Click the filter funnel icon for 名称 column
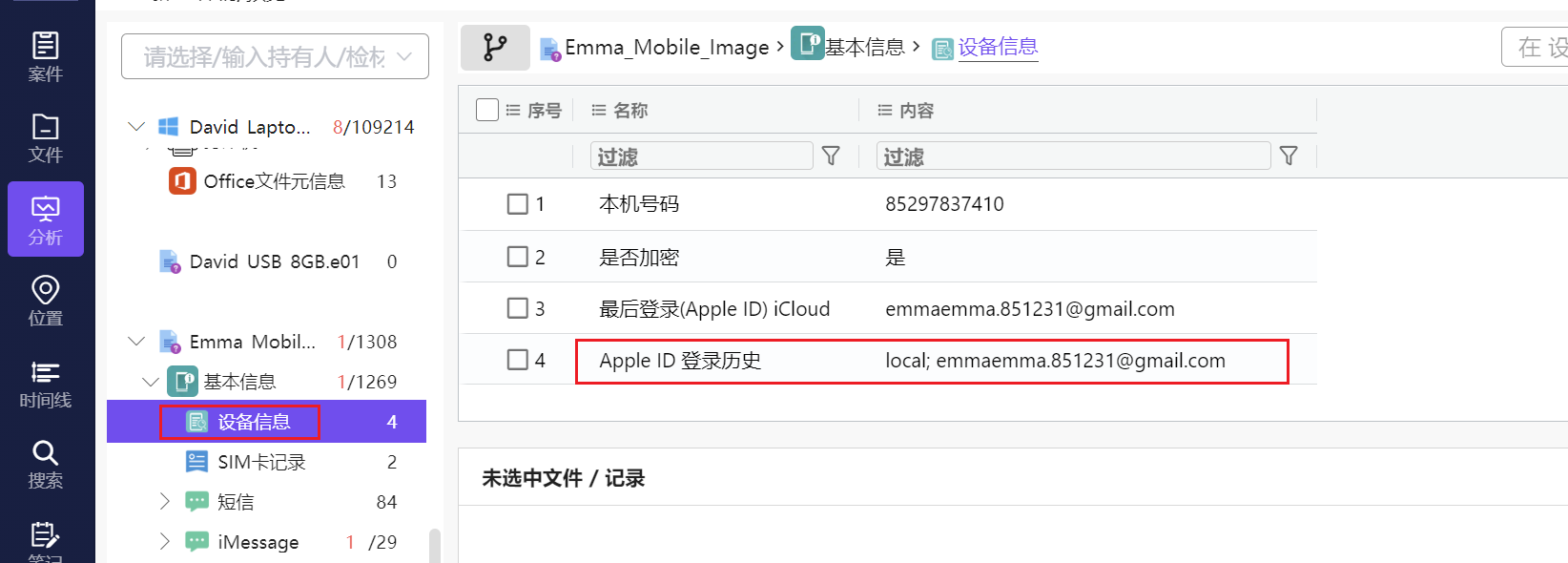 pyautogui.click(x=831, y=156)
